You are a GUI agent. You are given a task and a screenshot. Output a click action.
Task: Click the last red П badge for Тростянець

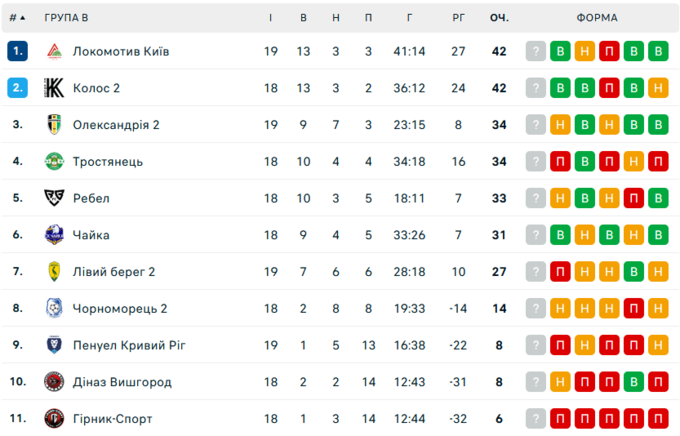coord(657,161)
